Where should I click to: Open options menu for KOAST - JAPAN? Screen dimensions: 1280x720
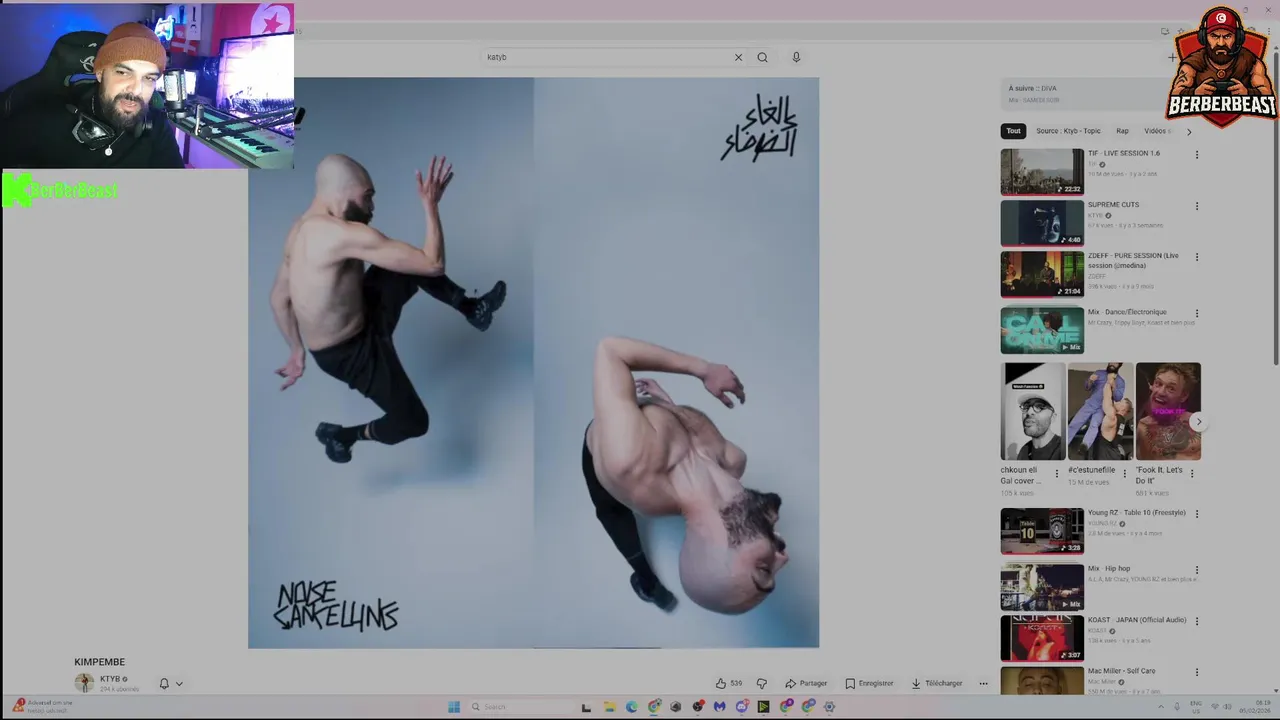pyautogui.click(x=1196, y=621)
